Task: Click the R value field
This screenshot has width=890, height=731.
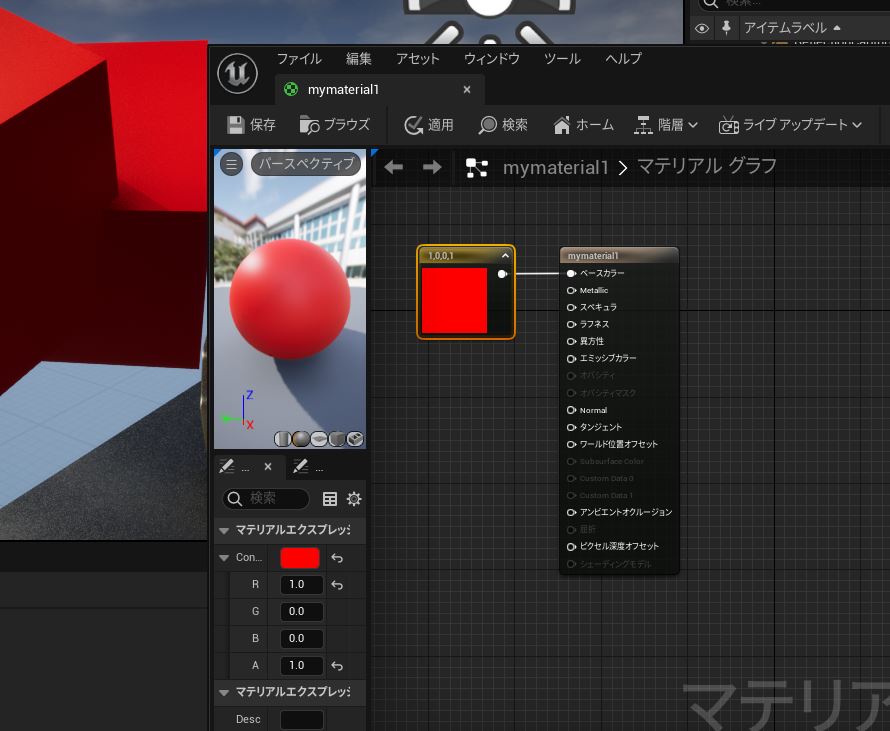Action: (x=302, y=585)
